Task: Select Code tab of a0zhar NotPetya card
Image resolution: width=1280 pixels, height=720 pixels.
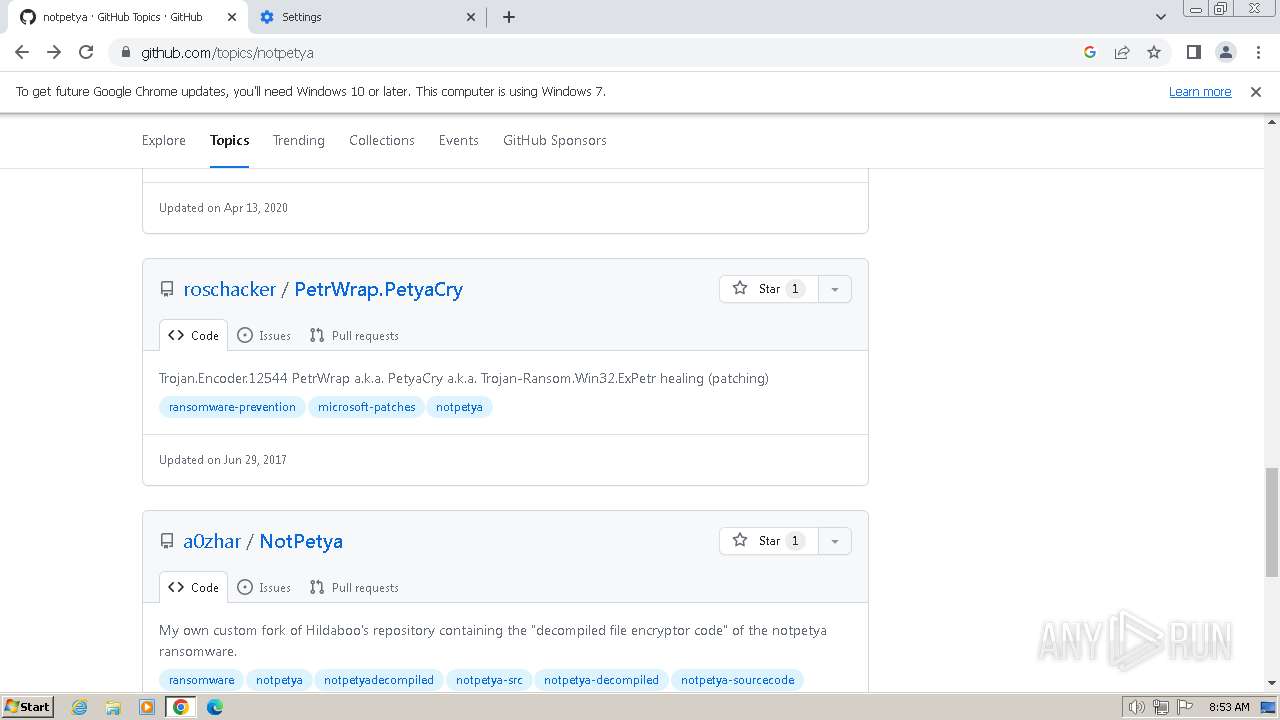Action: coord(193,588)
